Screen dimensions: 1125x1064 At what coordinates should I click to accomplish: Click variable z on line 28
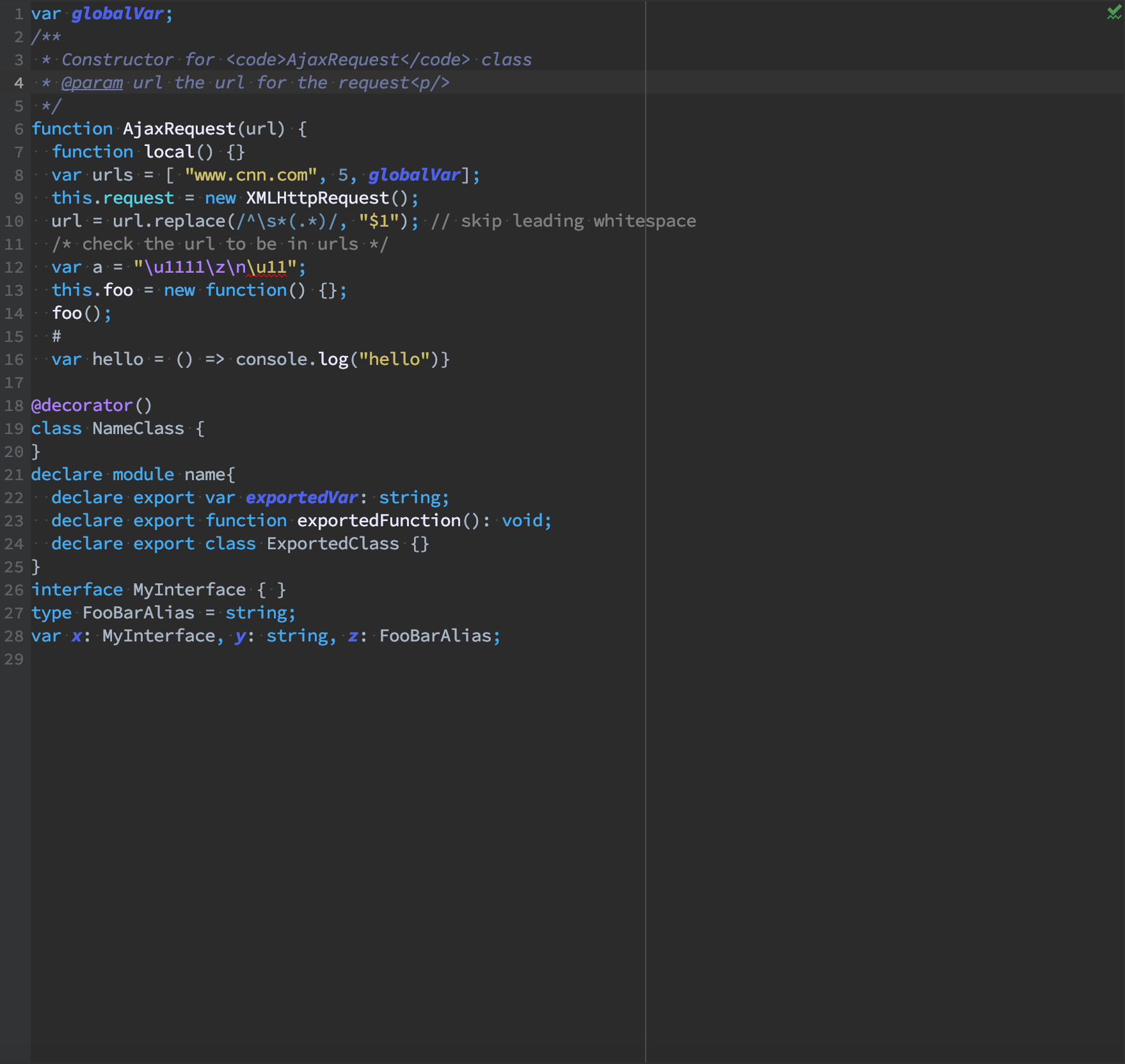tap(353, 637)
